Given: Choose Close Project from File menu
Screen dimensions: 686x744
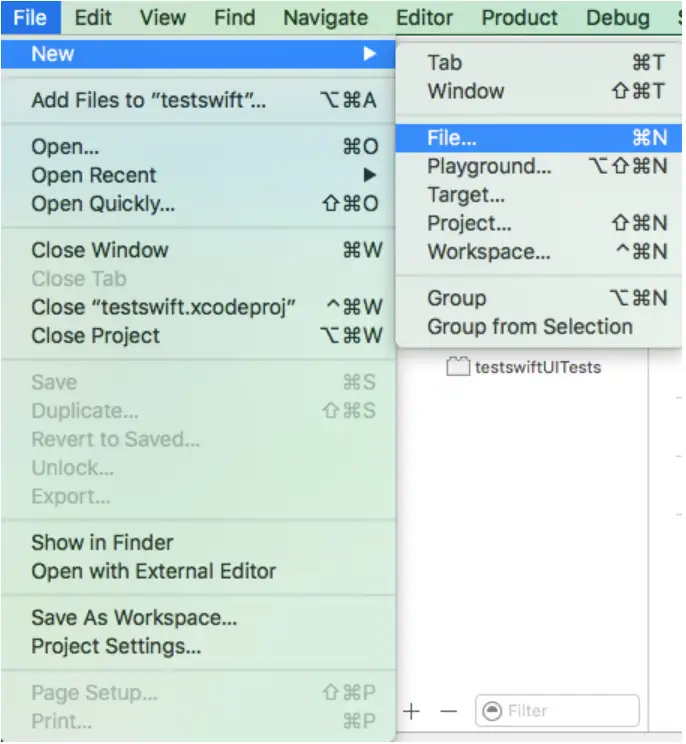Looking at the screenshot, I should pos(95,336).
